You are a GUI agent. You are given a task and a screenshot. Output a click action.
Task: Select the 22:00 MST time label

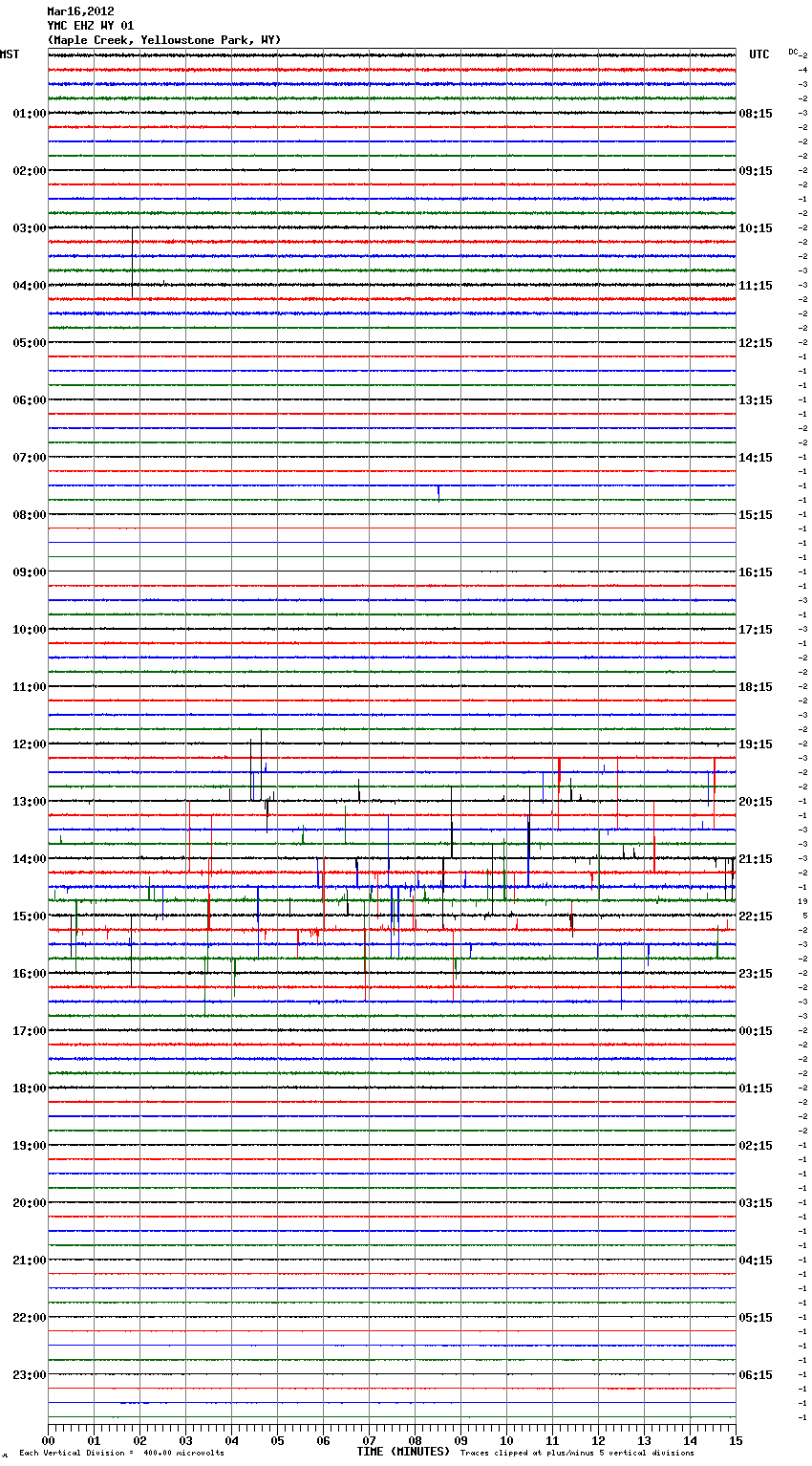29,1318
